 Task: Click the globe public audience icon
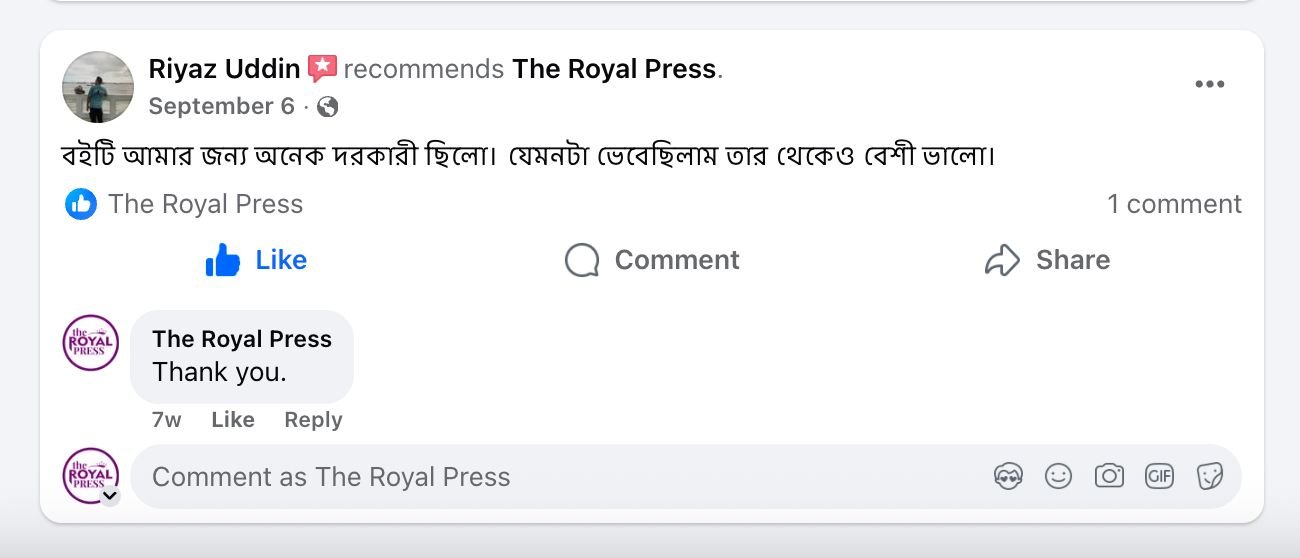327,107
